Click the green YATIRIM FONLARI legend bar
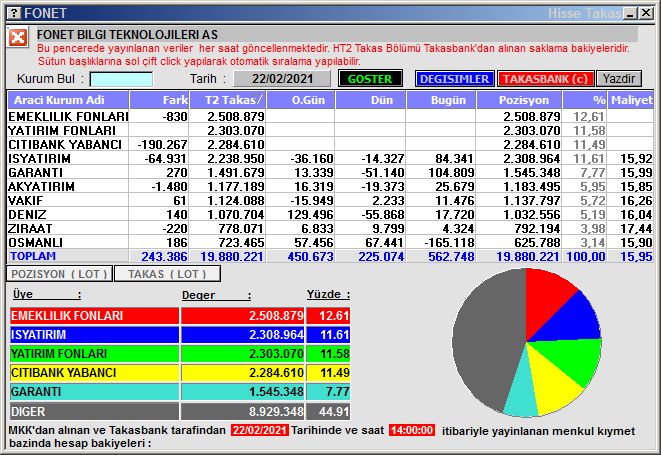The height and width of the screenshot is (455, 661). (x=94, y=353)
